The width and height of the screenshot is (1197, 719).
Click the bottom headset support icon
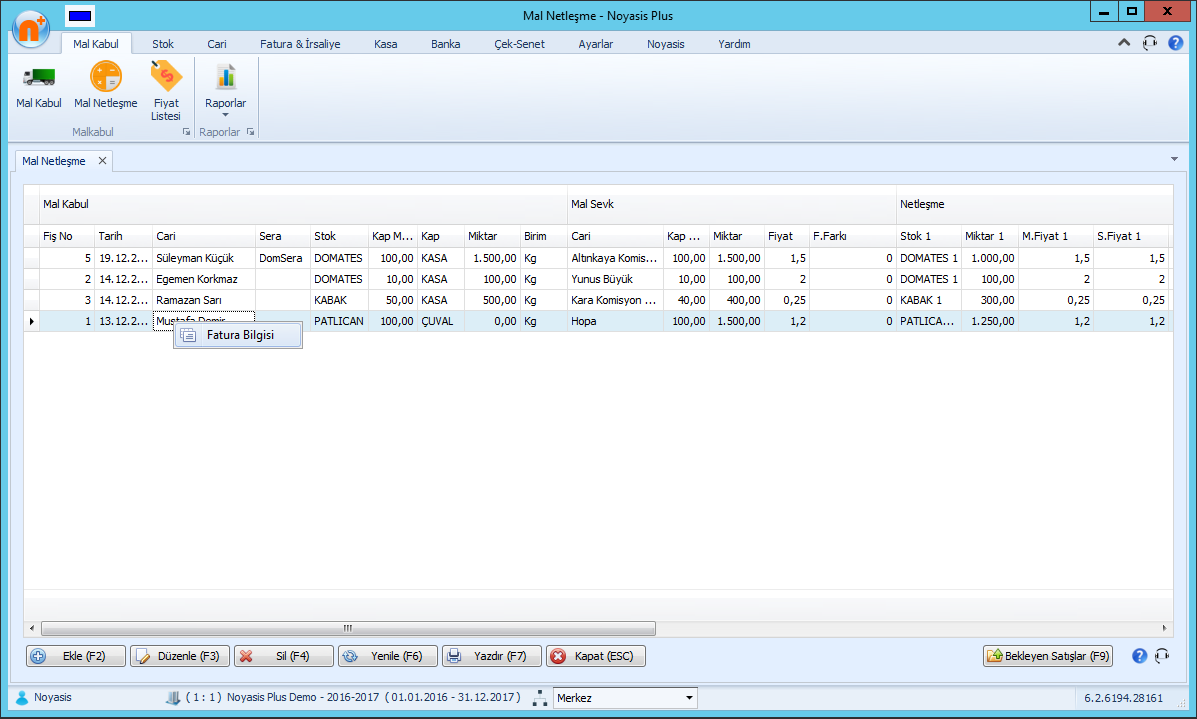(1162, 656)
